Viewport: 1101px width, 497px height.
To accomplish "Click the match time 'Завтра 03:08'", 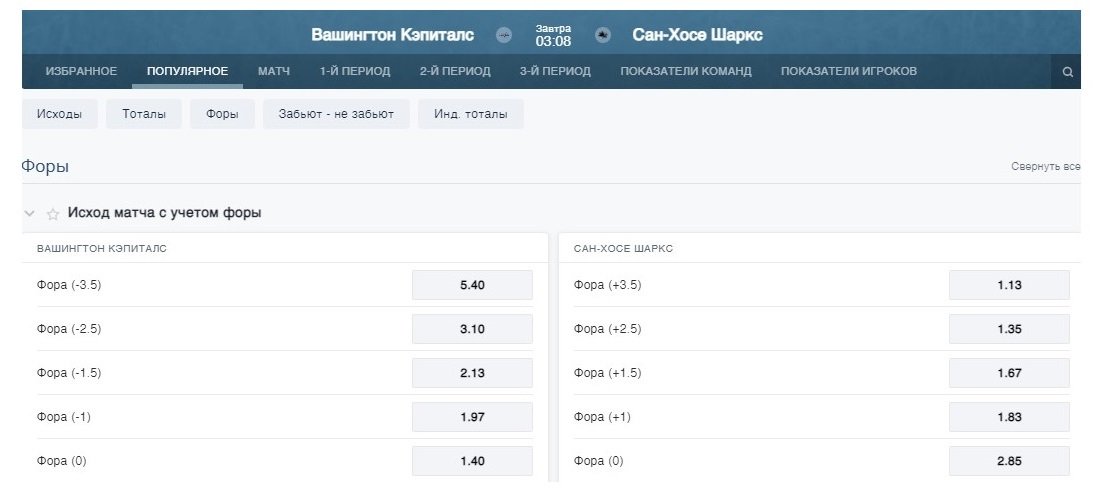I will (x=553, y=35).
